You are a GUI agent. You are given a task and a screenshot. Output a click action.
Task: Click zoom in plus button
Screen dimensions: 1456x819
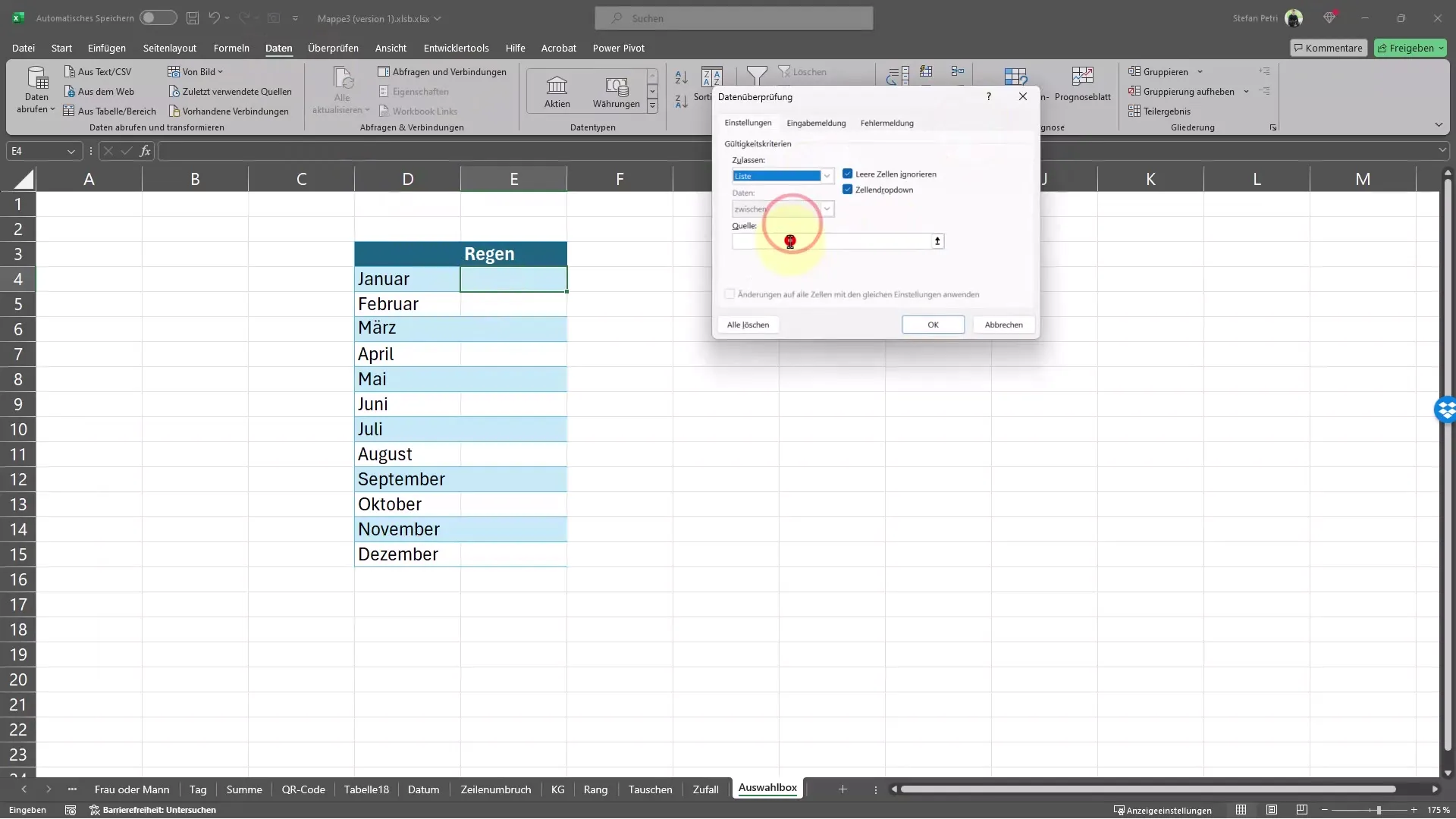[x=1414, y=810]
